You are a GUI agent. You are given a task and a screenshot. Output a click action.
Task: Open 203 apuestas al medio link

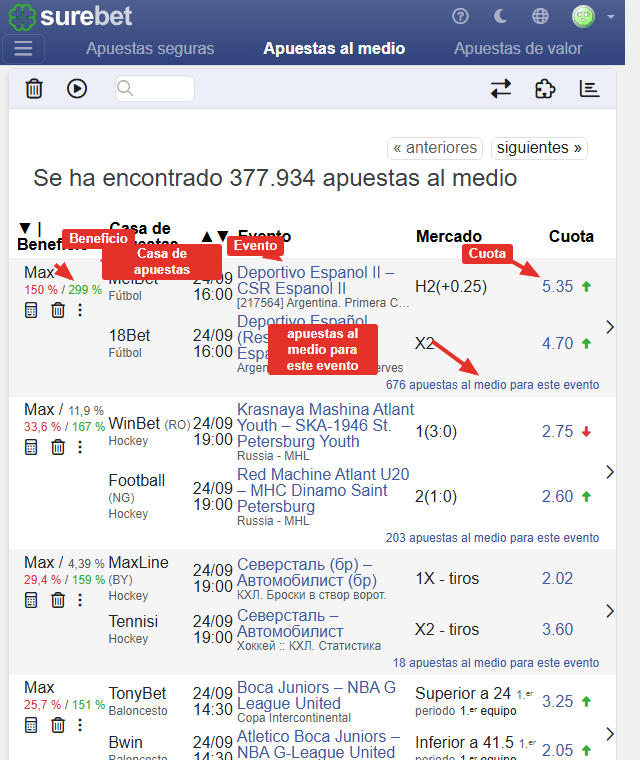[492, 538]
